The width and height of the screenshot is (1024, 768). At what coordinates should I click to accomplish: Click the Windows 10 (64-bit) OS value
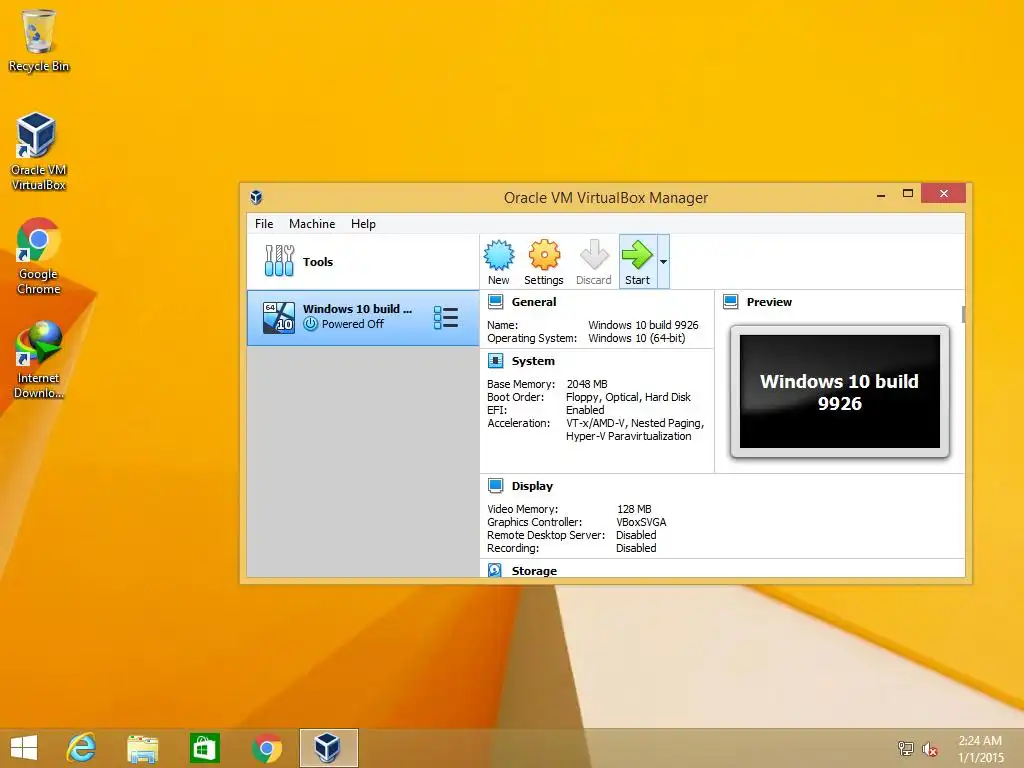point(637,338)
